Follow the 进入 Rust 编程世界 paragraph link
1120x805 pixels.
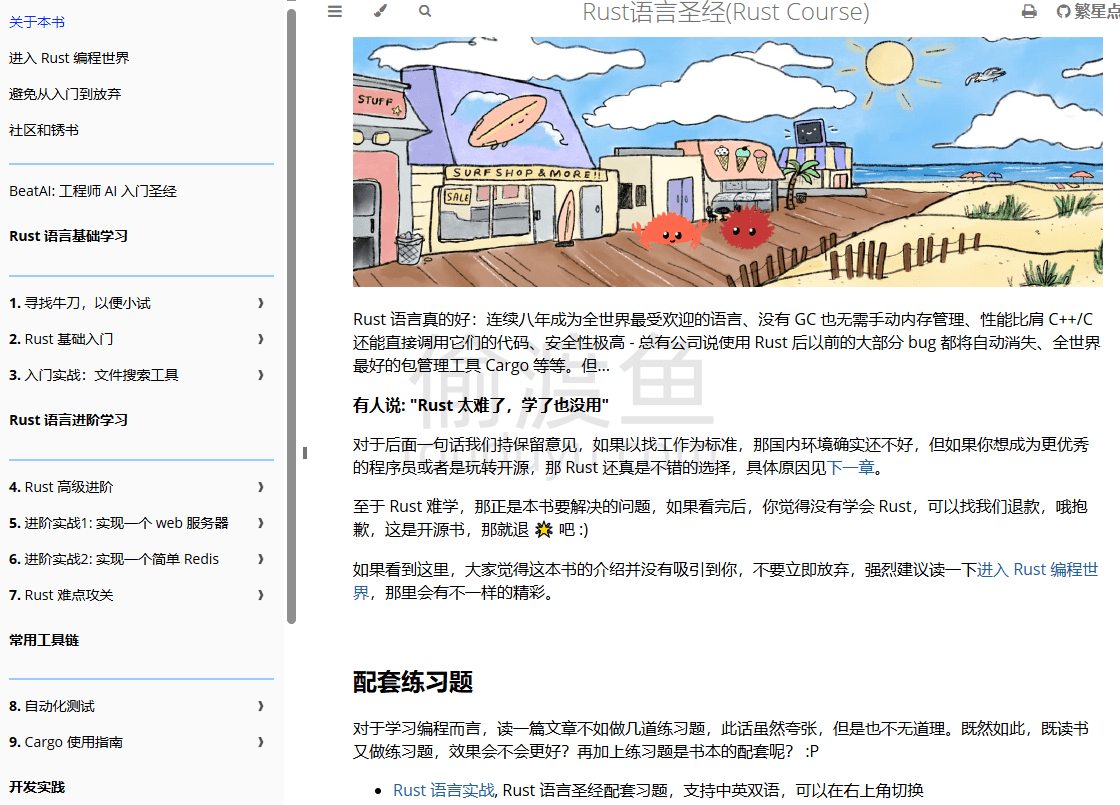click(1037, 569)
